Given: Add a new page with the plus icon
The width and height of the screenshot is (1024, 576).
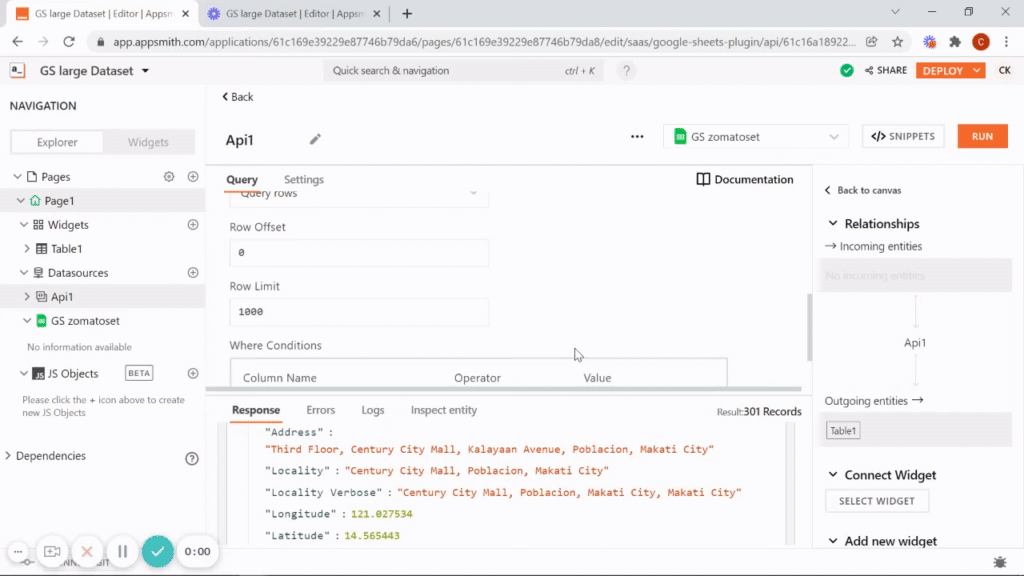Looking at the screenshot, I should tap(193, 177).
